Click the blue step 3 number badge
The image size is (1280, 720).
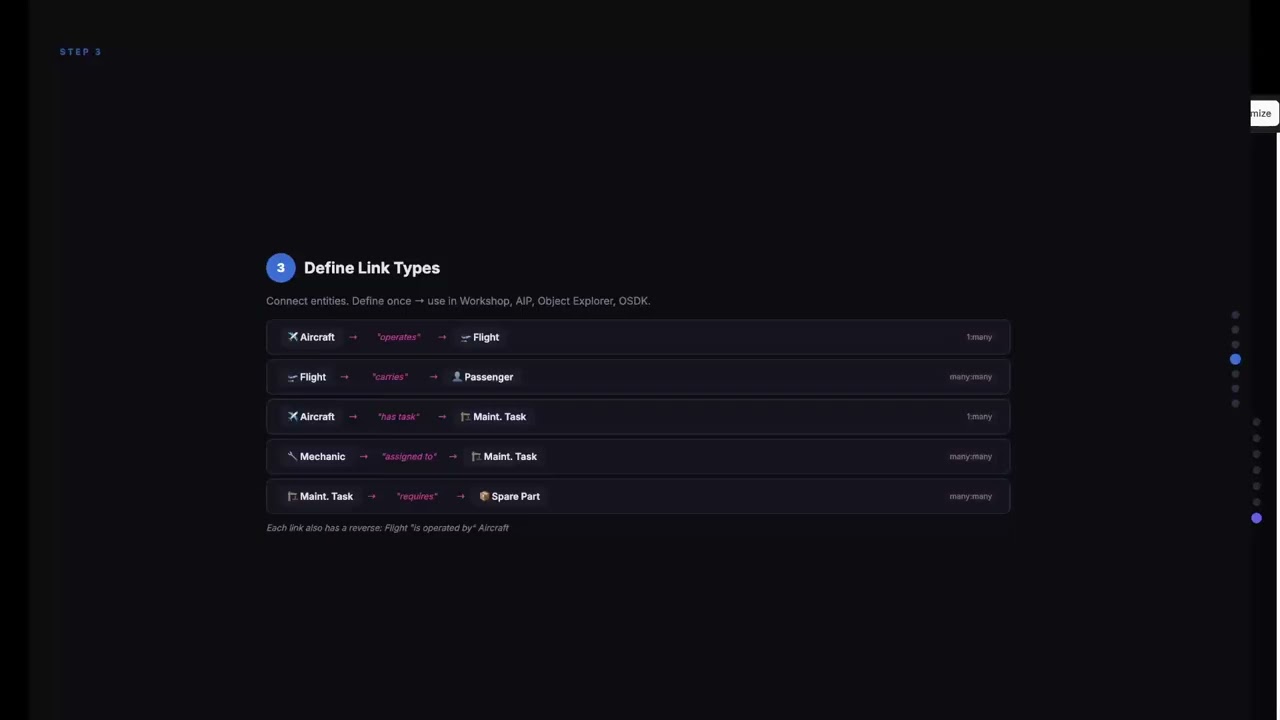(x=280, y=268)
